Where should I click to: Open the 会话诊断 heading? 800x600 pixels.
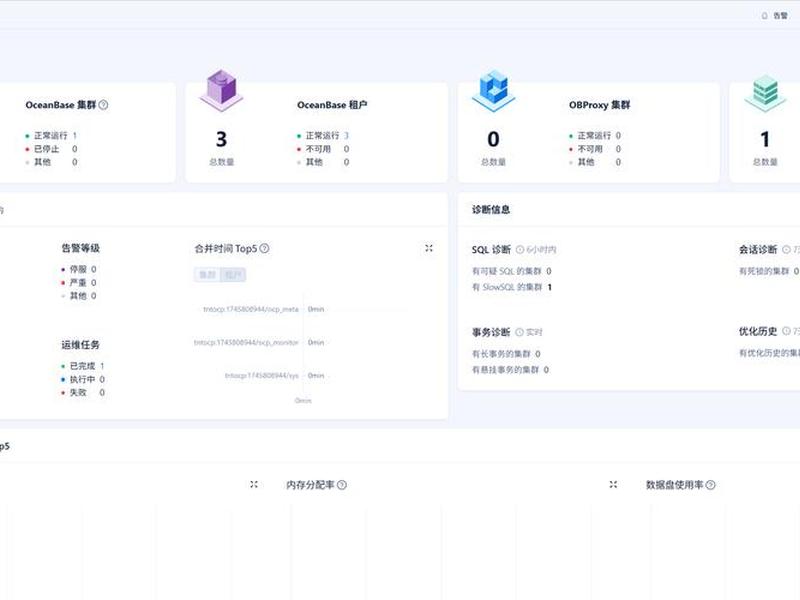click(758, 249)
